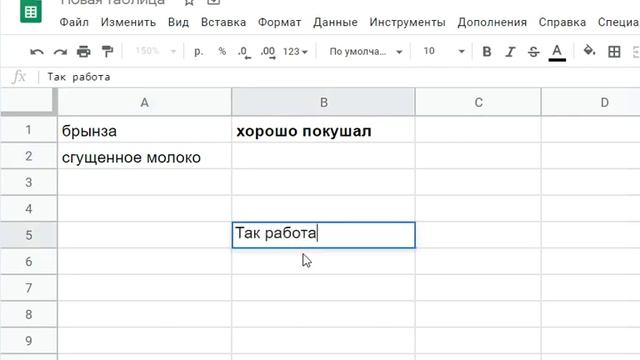The height and width of the screenshot is (360, 640).
Task: Select row 1 header
Action: click(x=29, y=130)
